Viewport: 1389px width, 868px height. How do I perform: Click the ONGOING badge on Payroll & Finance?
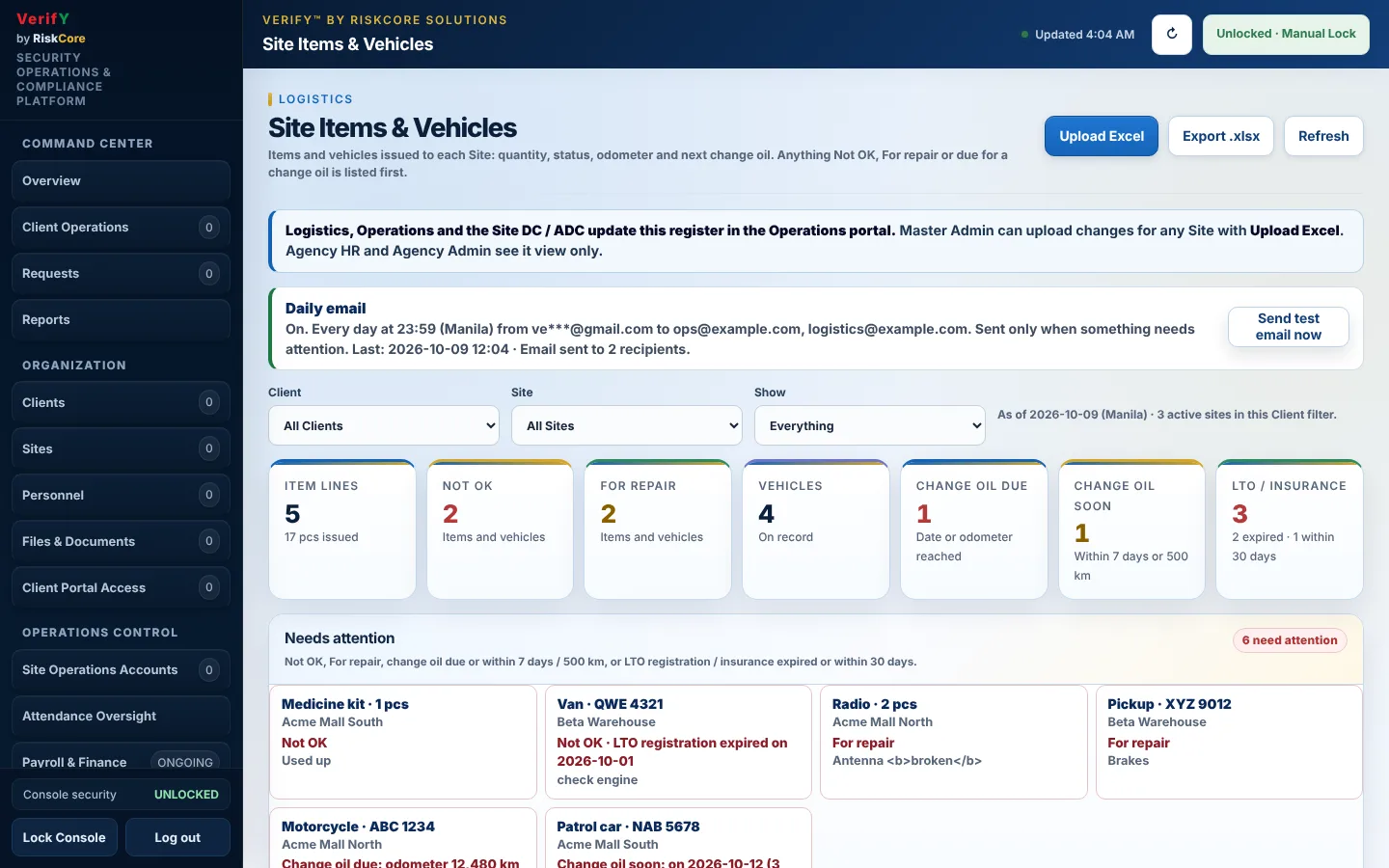tap(185, 762)
